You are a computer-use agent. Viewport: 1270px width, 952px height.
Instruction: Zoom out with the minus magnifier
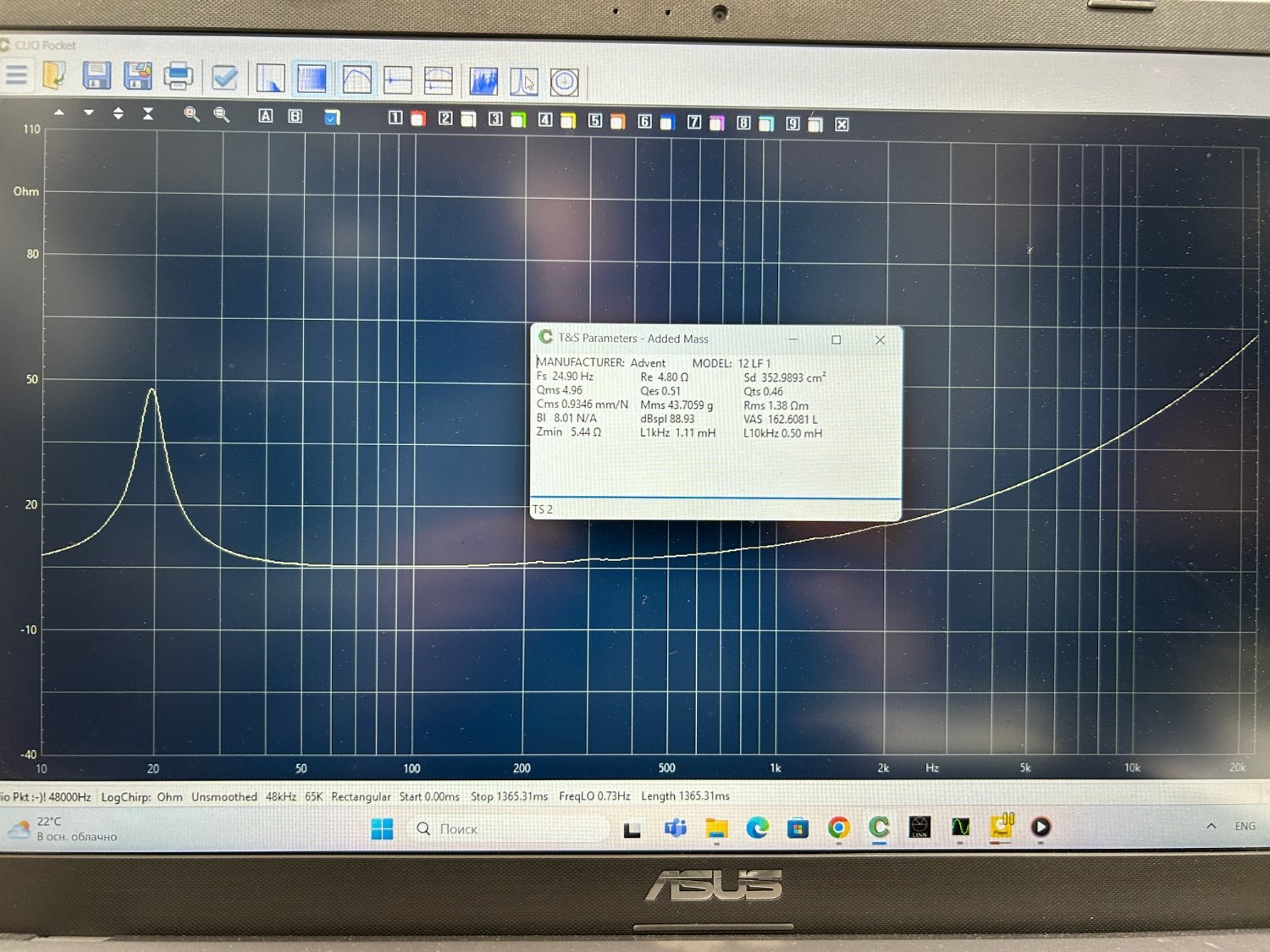(x=221, y=114)
